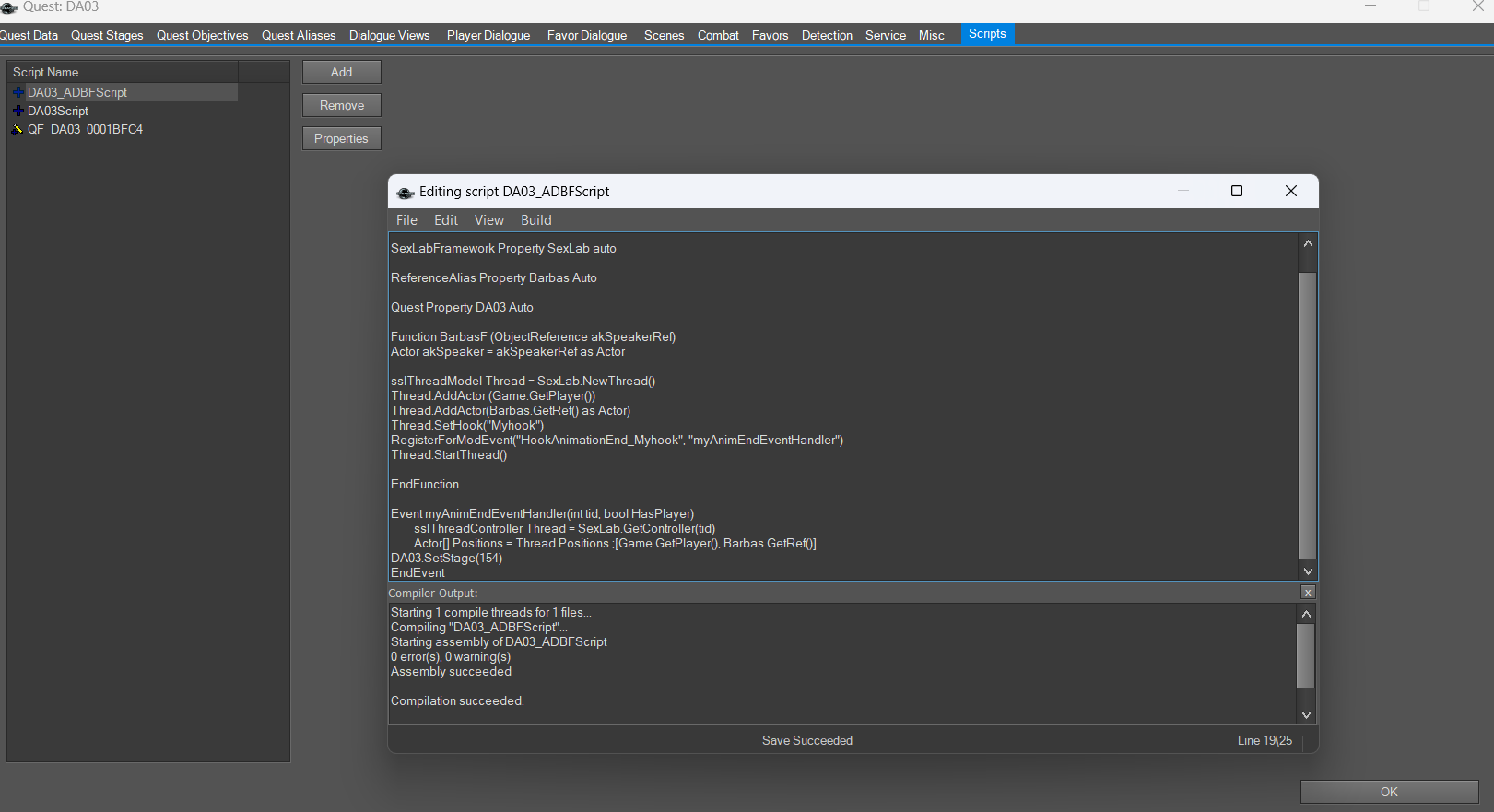1494x812 pixels.
Task: Click the Add script button
Action: [342, 72]
